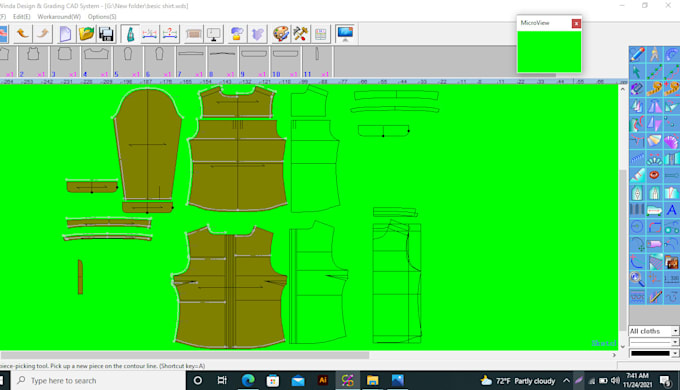Select the rounded rectangle tool
Viewport: 680px width, 390px height.
pos(654,227)
